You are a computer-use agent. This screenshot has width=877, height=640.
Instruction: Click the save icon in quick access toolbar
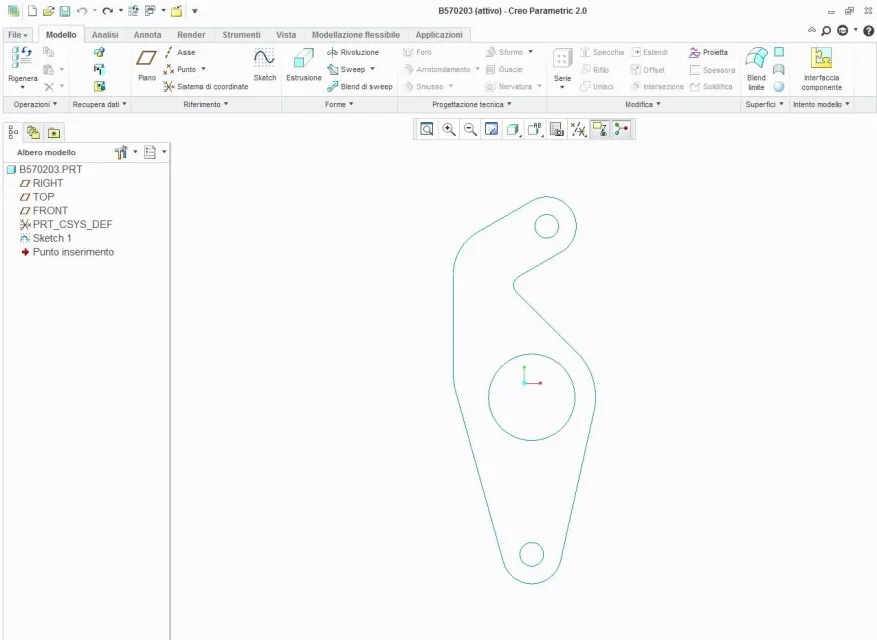tap(64, 10)
